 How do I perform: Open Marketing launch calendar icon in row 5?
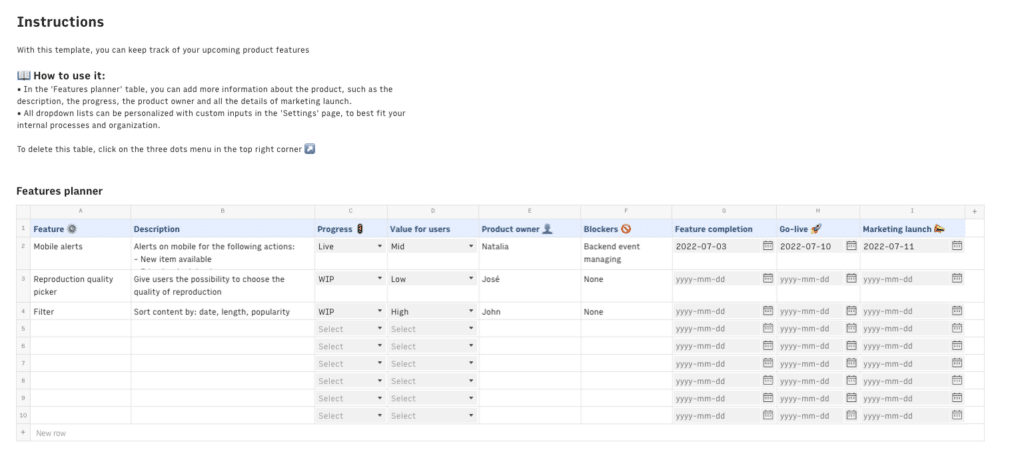pos(957,328)
